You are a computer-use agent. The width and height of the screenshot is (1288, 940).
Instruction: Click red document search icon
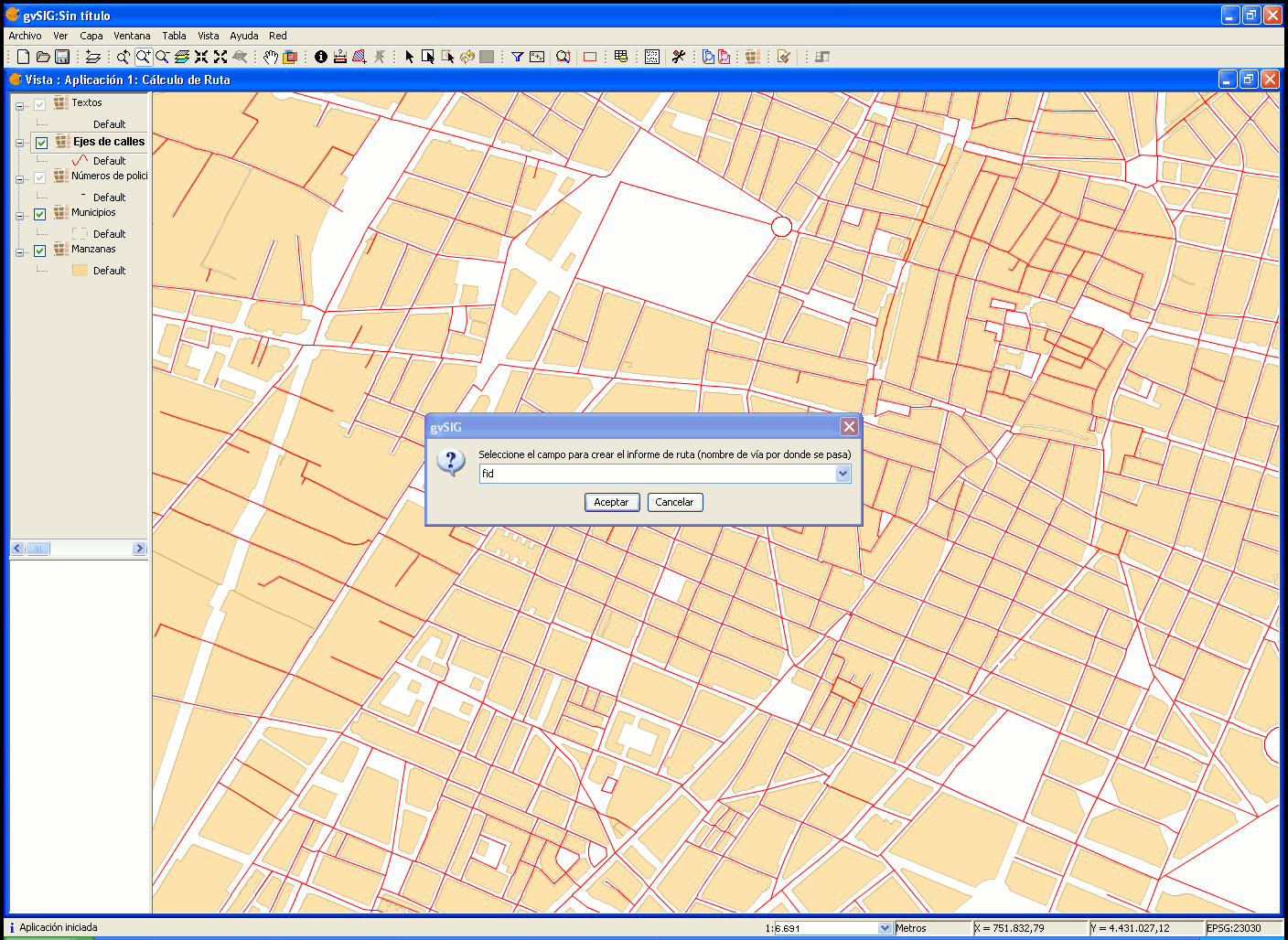click(x=724, y=57)
